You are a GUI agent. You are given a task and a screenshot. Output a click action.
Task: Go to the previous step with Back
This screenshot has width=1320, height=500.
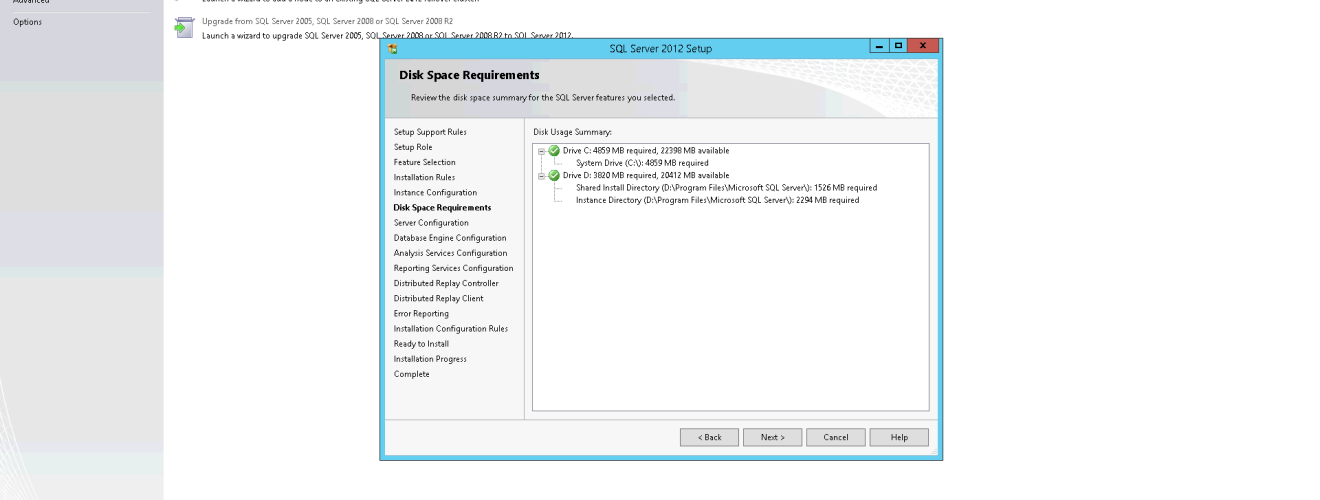[x=709, y=437]
